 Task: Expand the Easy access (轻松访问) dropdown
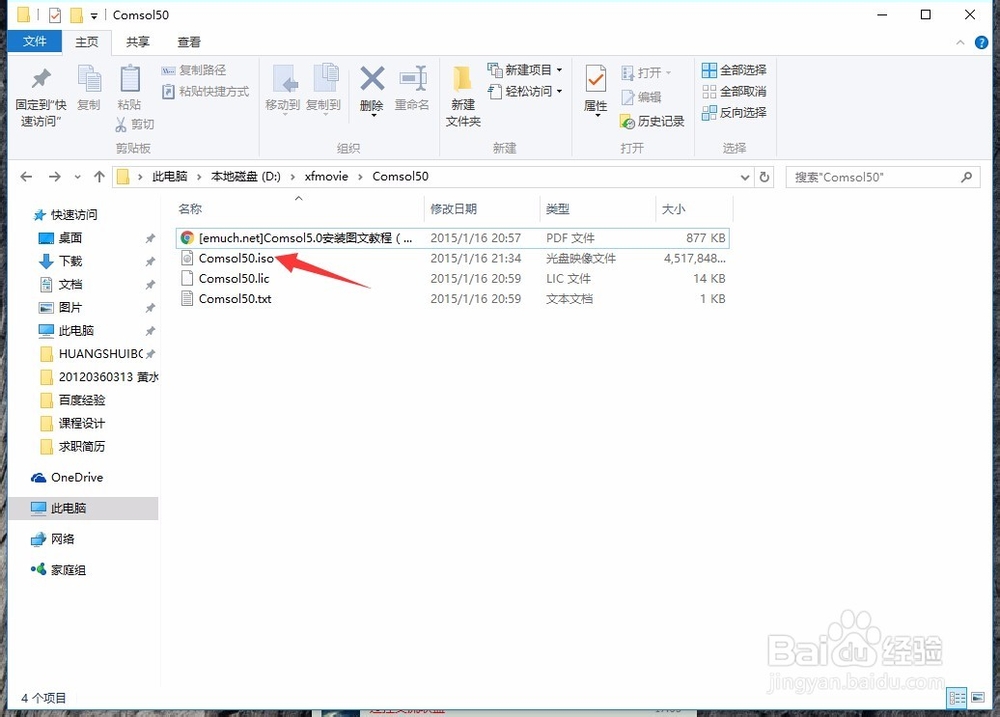click(x=559, y=91)
